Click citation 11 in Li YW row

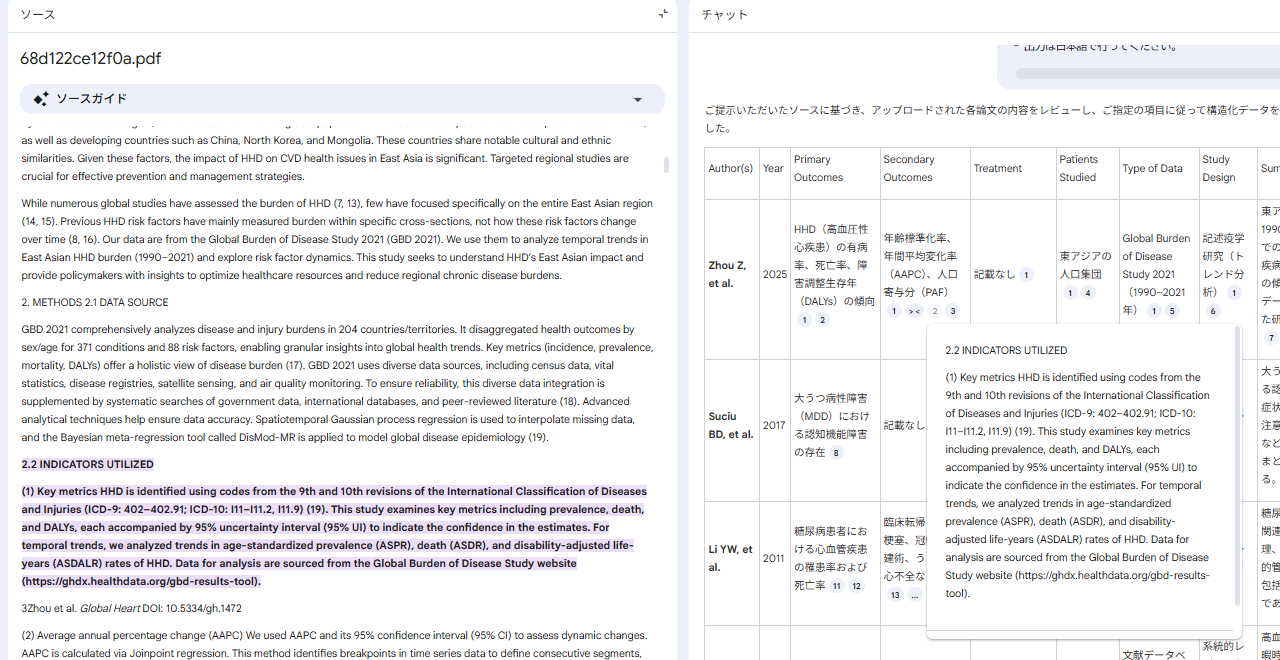coord(837,586)
